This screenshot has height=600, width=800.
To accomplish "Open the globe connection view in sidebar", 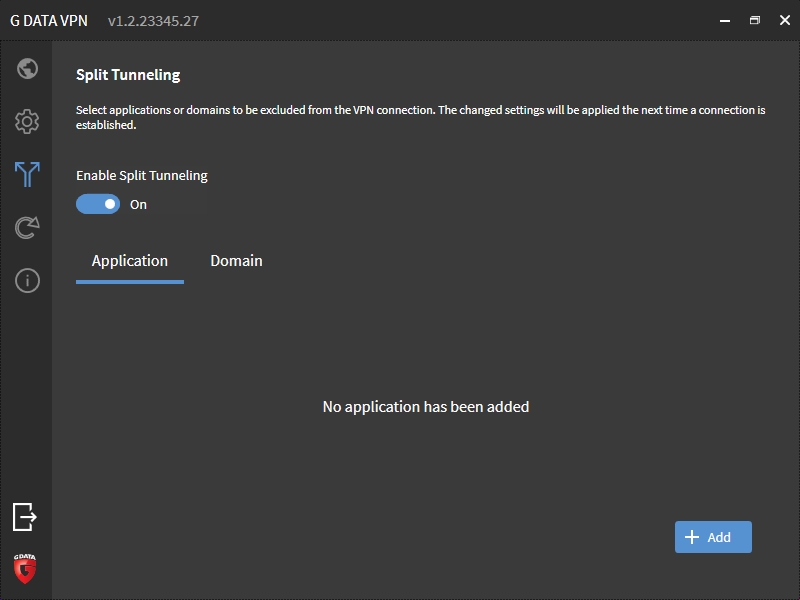I will 27,69.
